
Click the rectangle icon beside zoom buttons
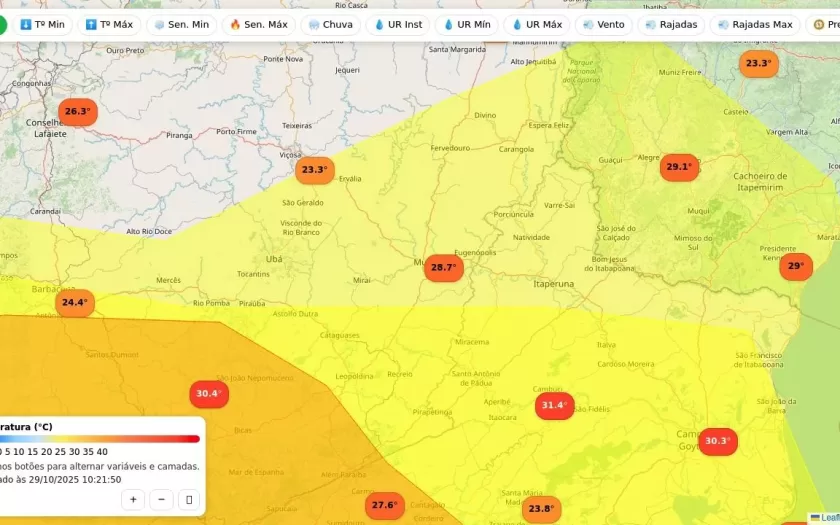click(x=189, y=499)
